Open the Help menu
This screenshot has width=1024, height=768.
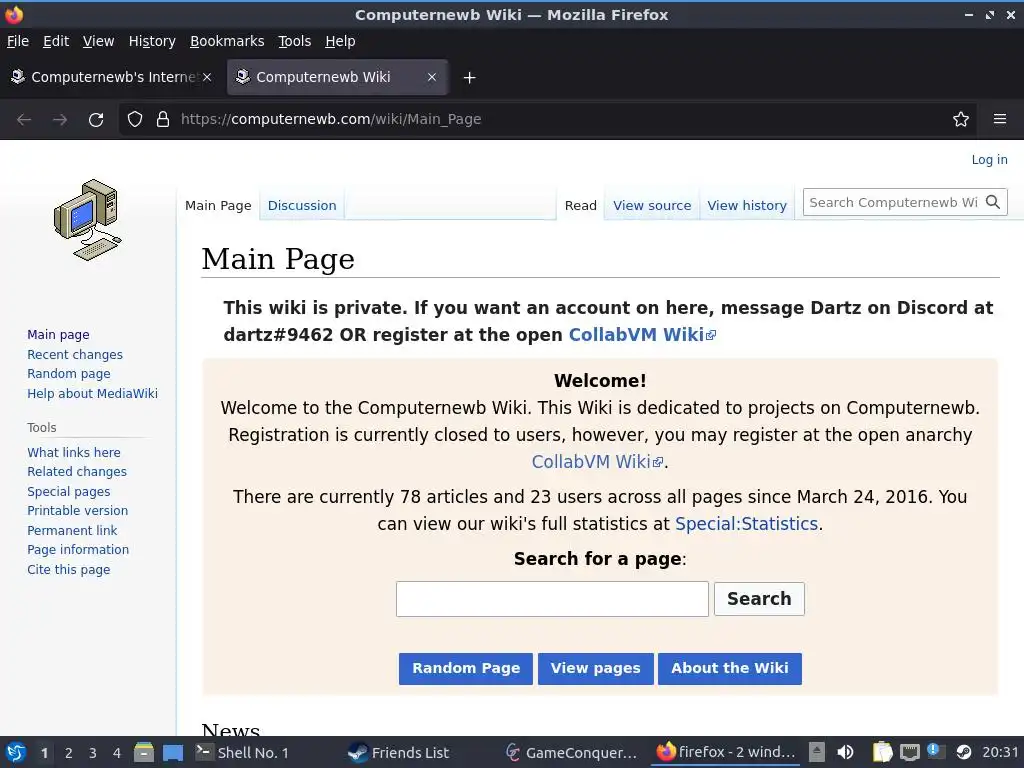[x=340, y=41]
